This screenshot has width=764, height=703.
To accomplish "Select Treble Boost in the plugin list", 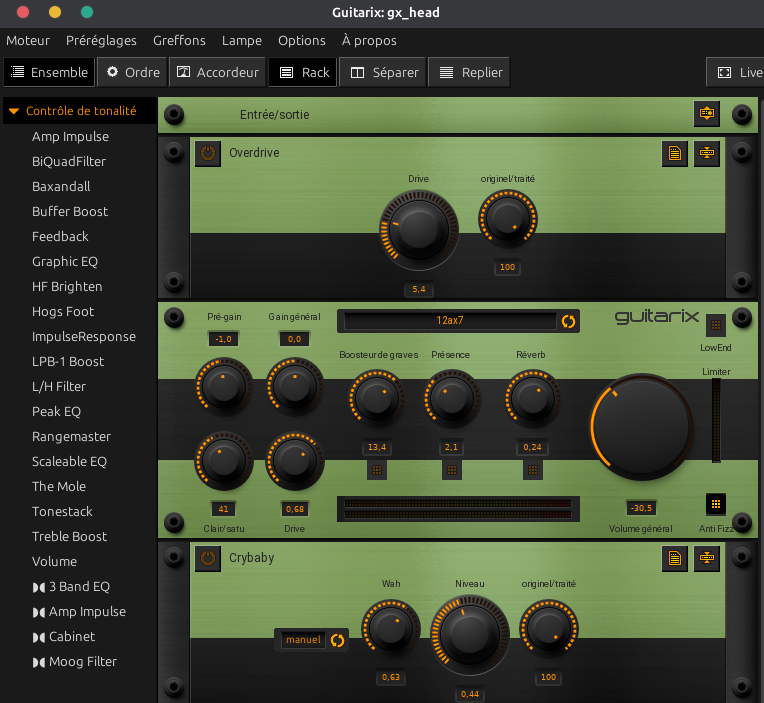I will click(69, 536).
